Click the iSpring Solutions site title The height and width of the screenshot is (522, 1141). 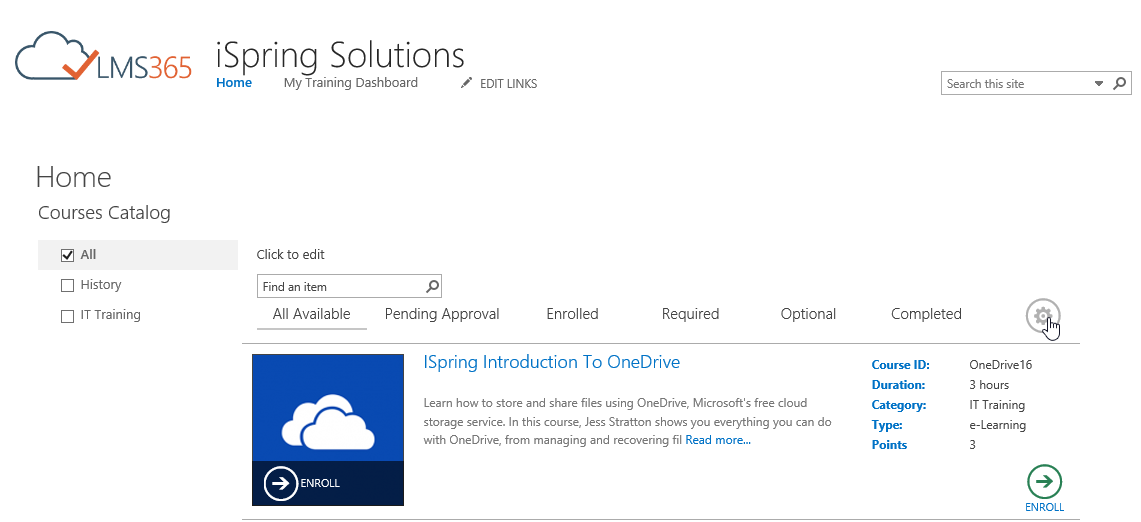[x=341, y=55]
